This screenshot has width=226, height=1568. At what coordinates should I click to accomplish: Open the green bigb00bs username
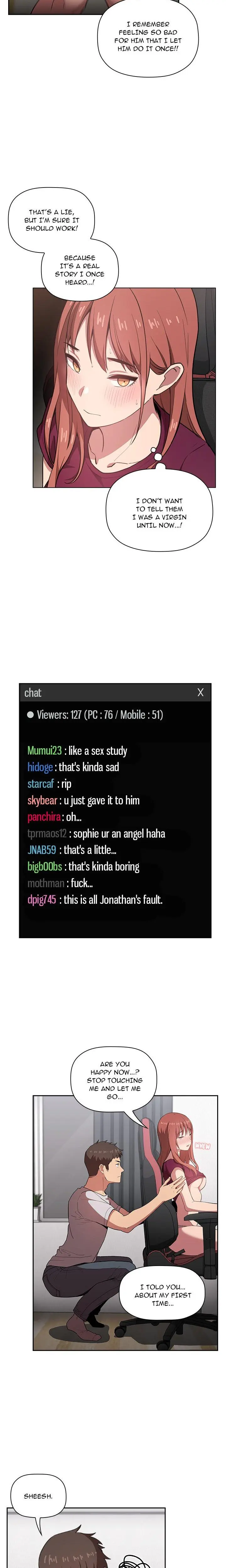(45, 866)
